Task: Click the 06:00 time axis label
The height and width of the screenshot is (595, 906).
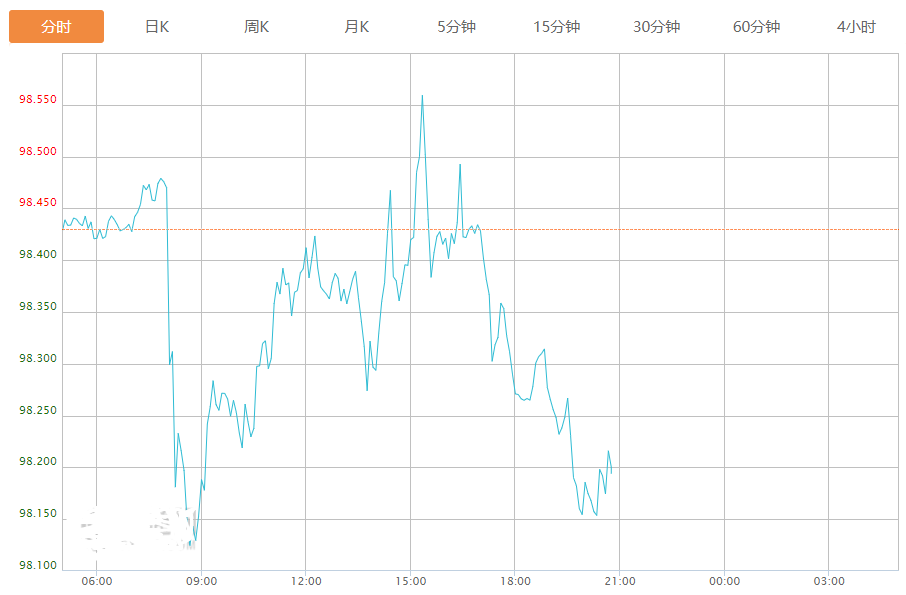Action: [96, 581]
